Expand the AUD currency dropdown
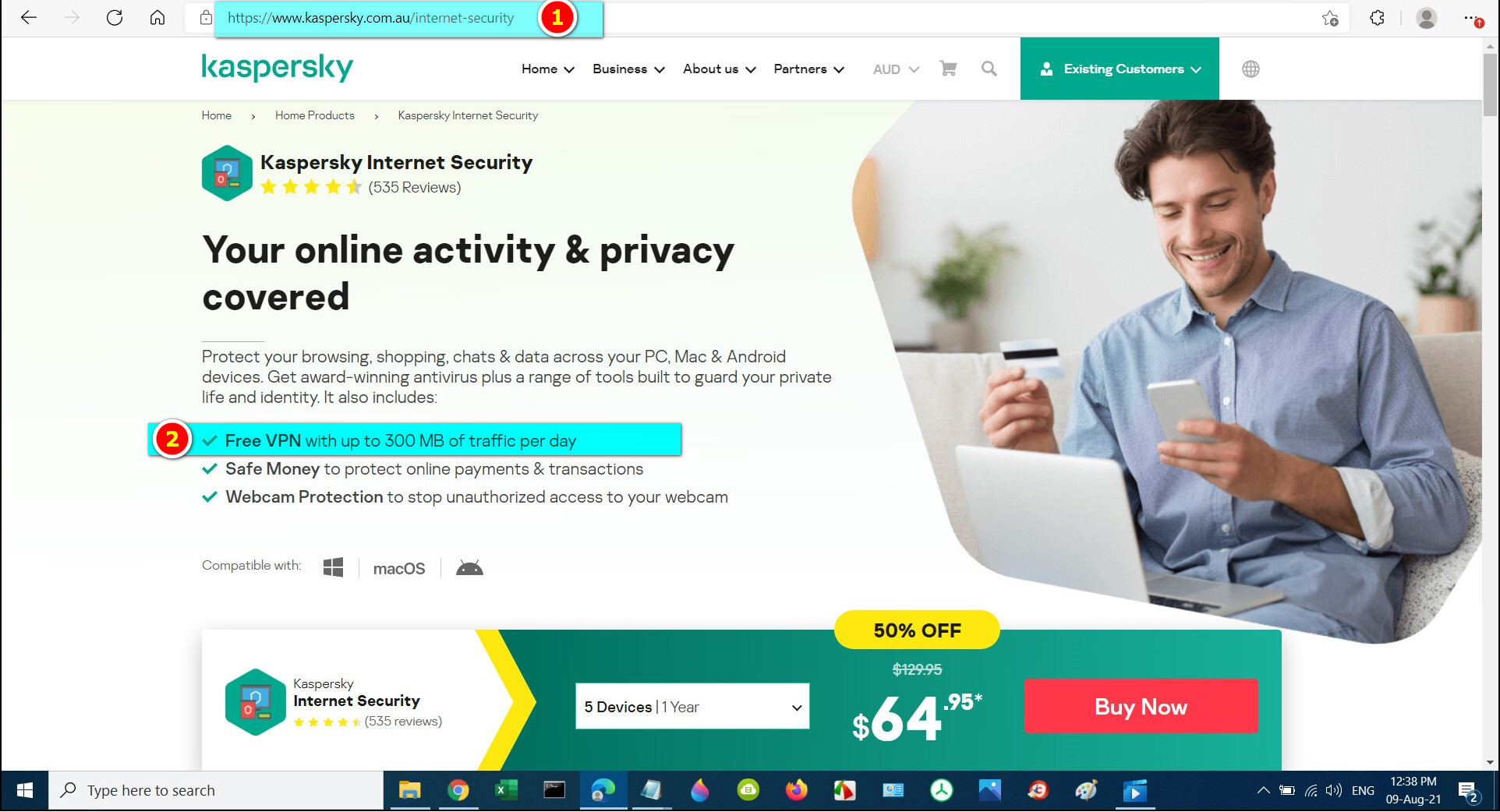The image size is (1500, 812). click(x=896, y=69)
